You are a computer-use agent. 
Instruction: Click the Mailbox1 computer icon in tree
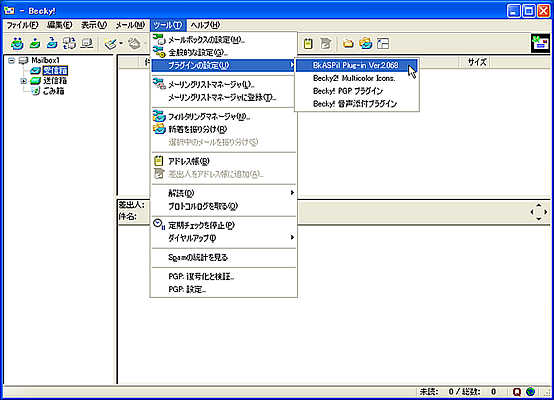click(23, 60)
